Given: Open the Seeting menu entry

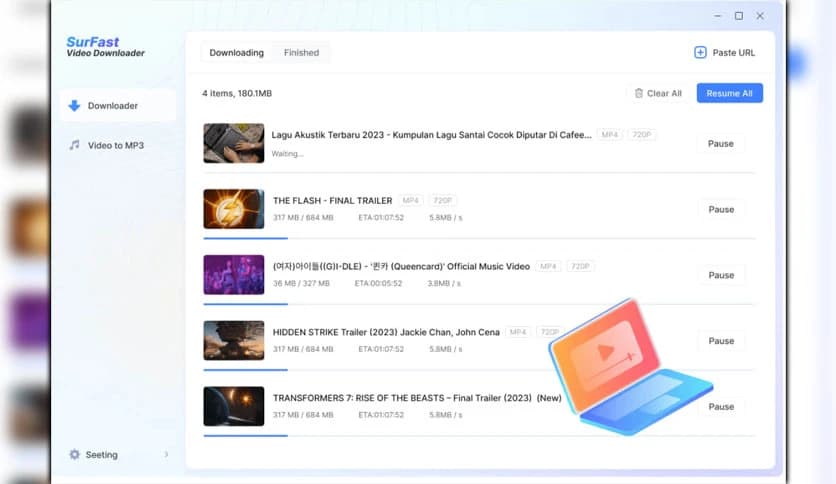Looking at the screenshot, I should pos(118,455).
